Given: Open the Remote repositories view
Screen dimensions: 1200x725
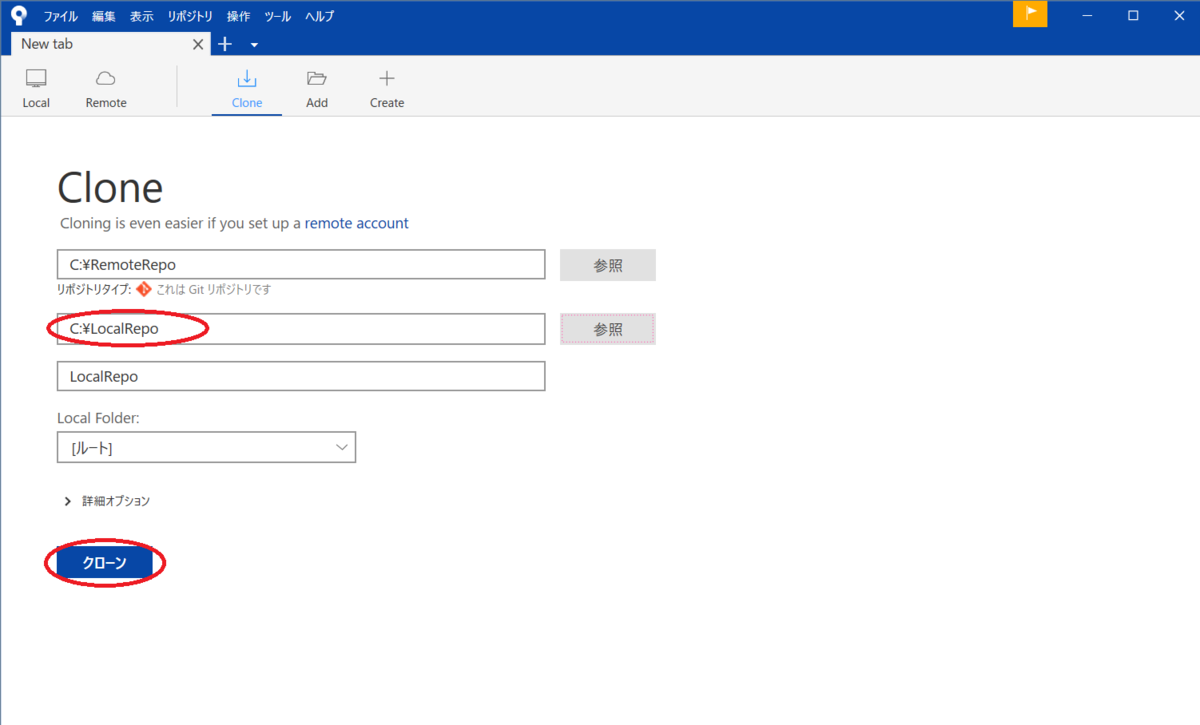Looking at the screenshot, I should pos(105,86).
